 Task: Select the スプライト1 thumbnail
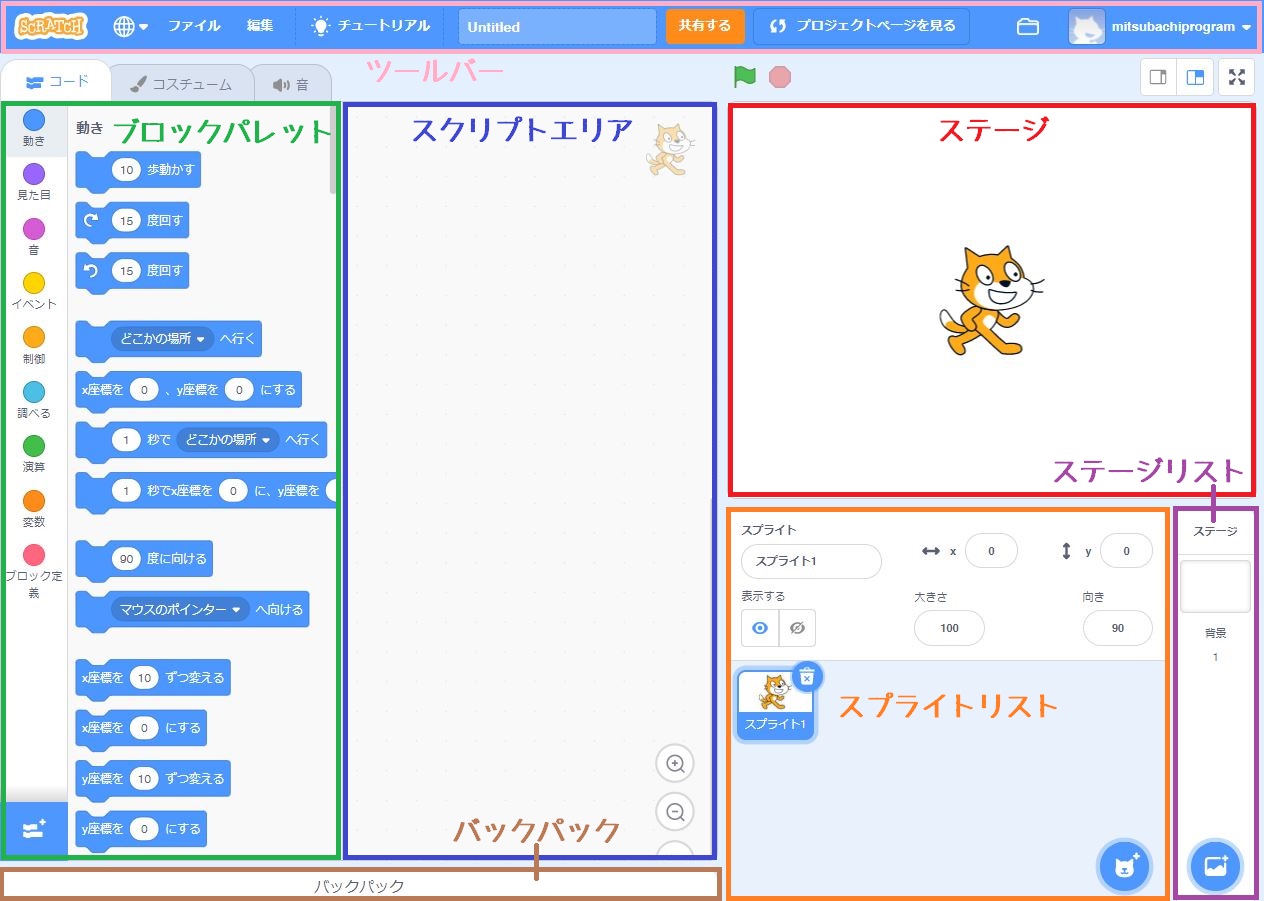tap(775, 704)
